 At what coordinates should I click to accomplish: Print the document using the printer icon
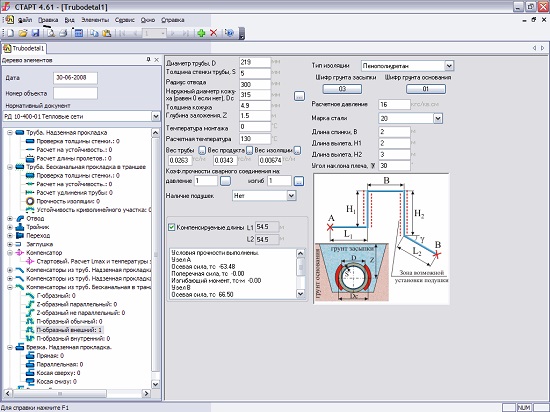pyautogui.click(x=63, y=33)
